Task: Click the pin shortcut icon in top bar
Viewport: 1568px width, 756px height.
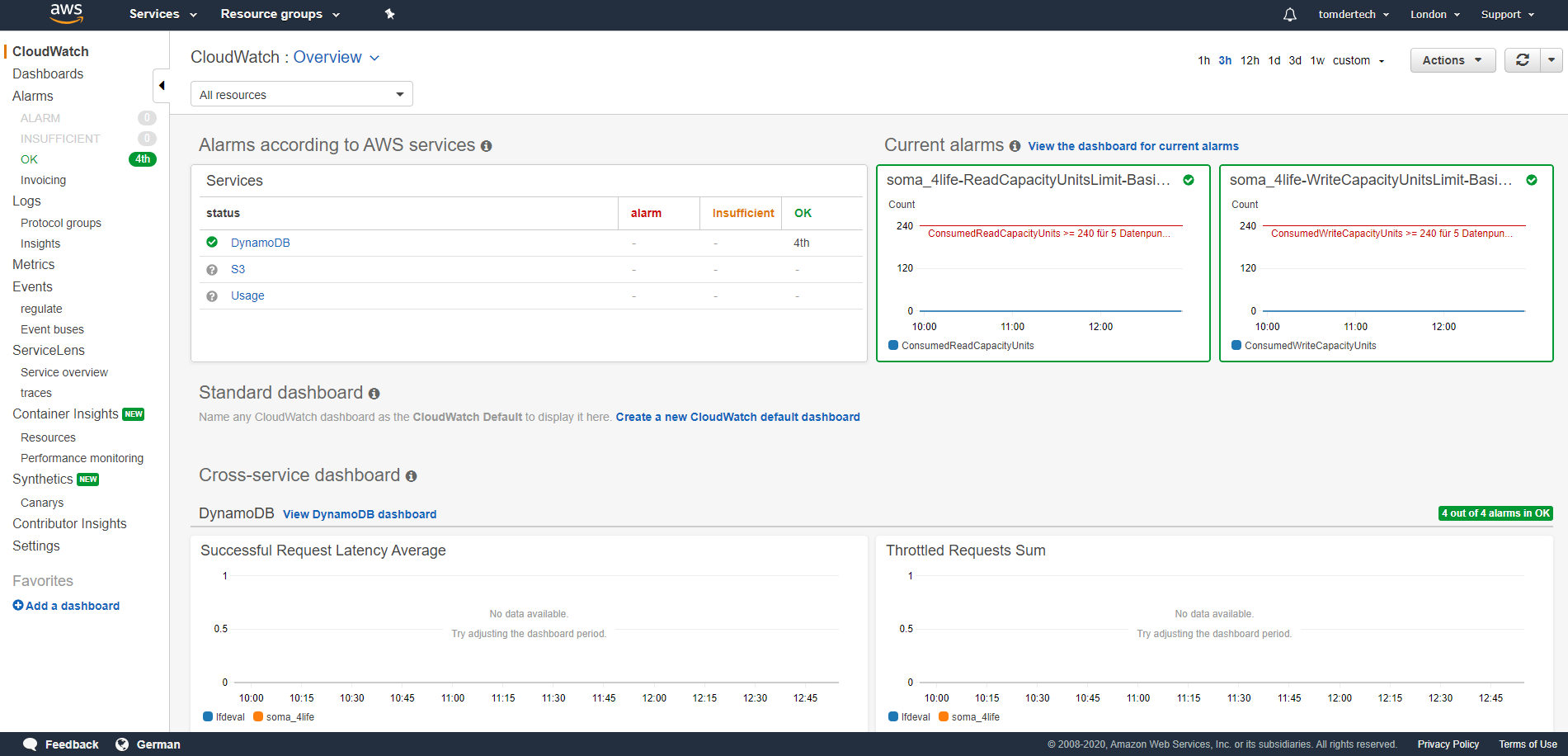Action: (390, 14)
